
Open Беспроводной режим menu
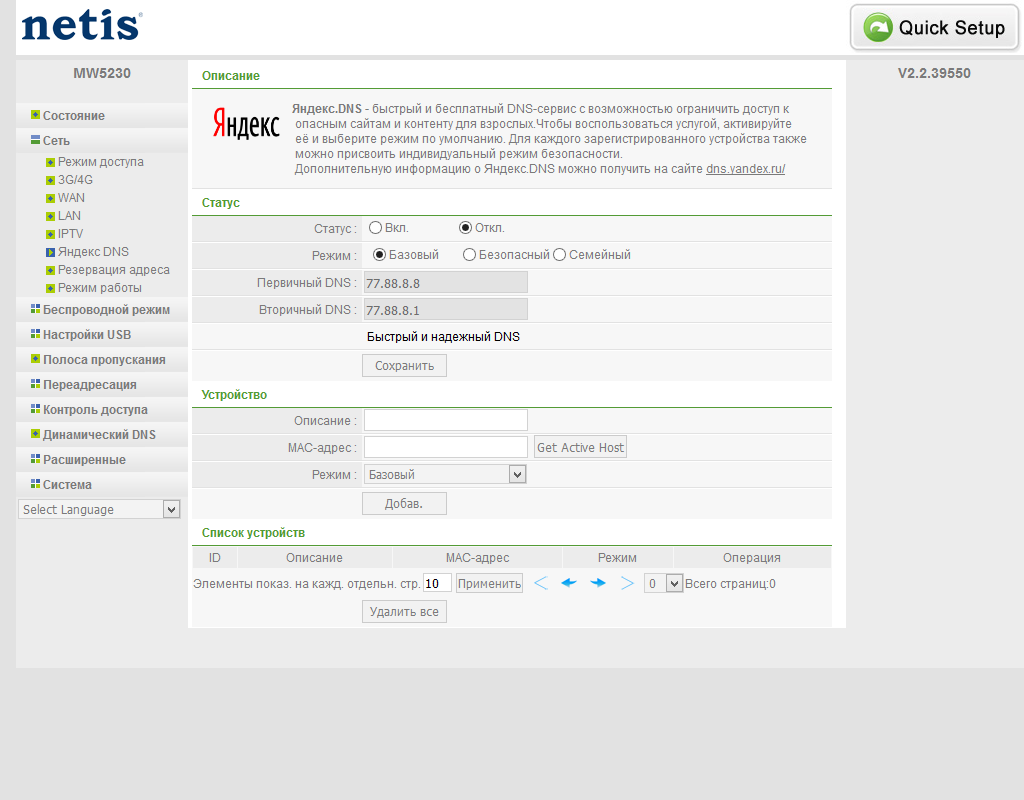tap(106, 310)
